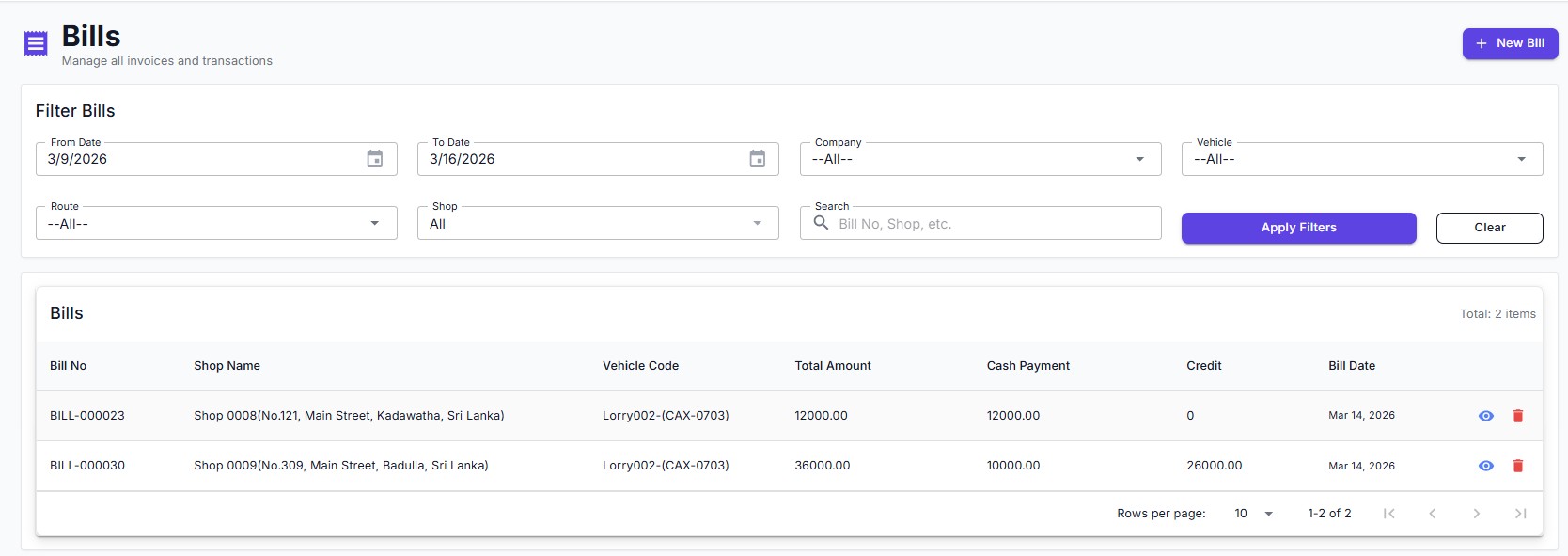Image resolution: width=1568 pixels, height=556 pixels.
Task: Go to the next page of bills
Action: (1476, 514)
